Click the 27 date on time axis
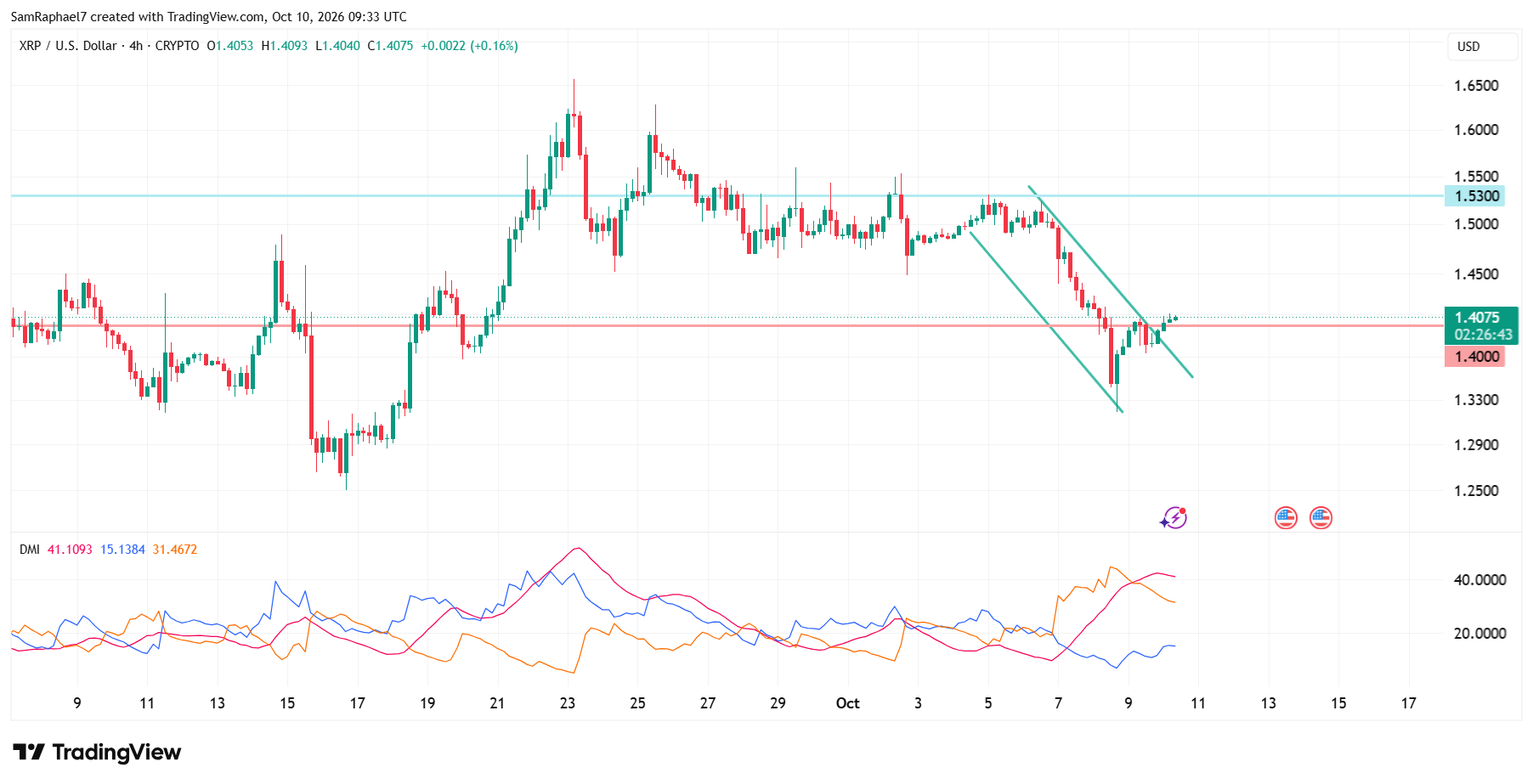The image size is (1533, 784). point(708,703)
